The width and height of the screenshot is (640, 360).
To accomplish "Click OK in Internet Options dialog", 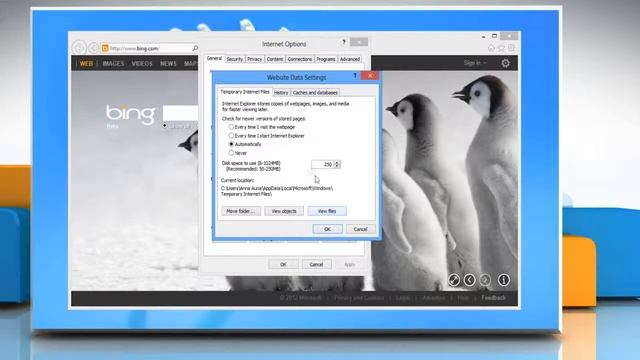I will pos(283,264).
